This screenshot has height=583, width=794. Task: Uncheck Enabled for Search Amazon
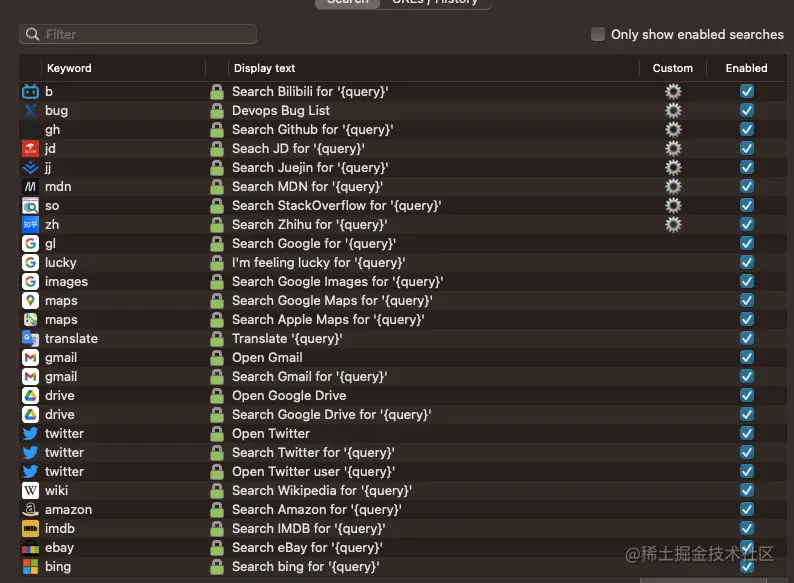click(747, 510)
